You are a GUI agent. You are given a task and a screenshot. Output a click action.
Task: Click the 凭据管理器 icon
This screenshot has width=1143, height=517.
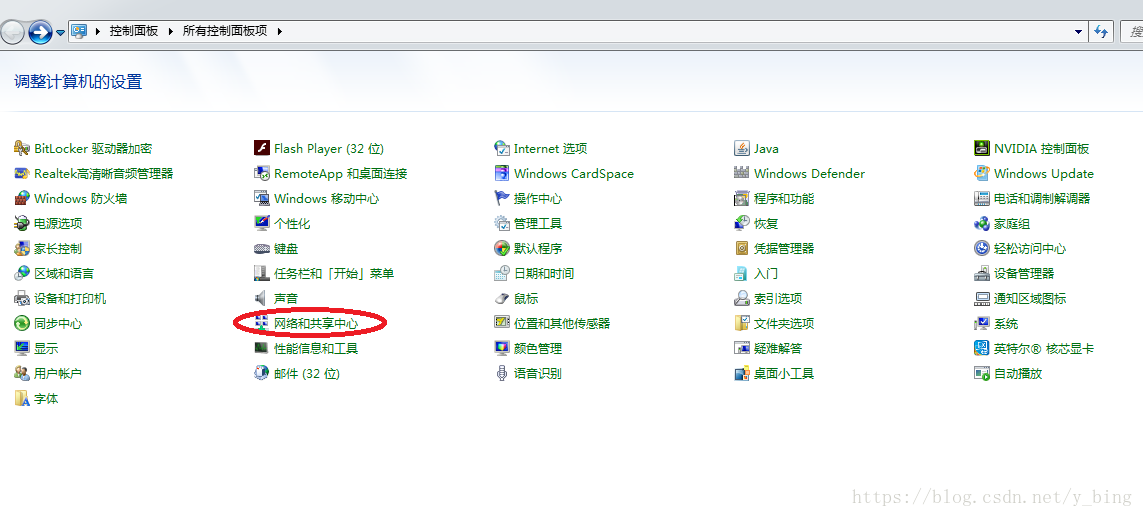coord(741,249)
